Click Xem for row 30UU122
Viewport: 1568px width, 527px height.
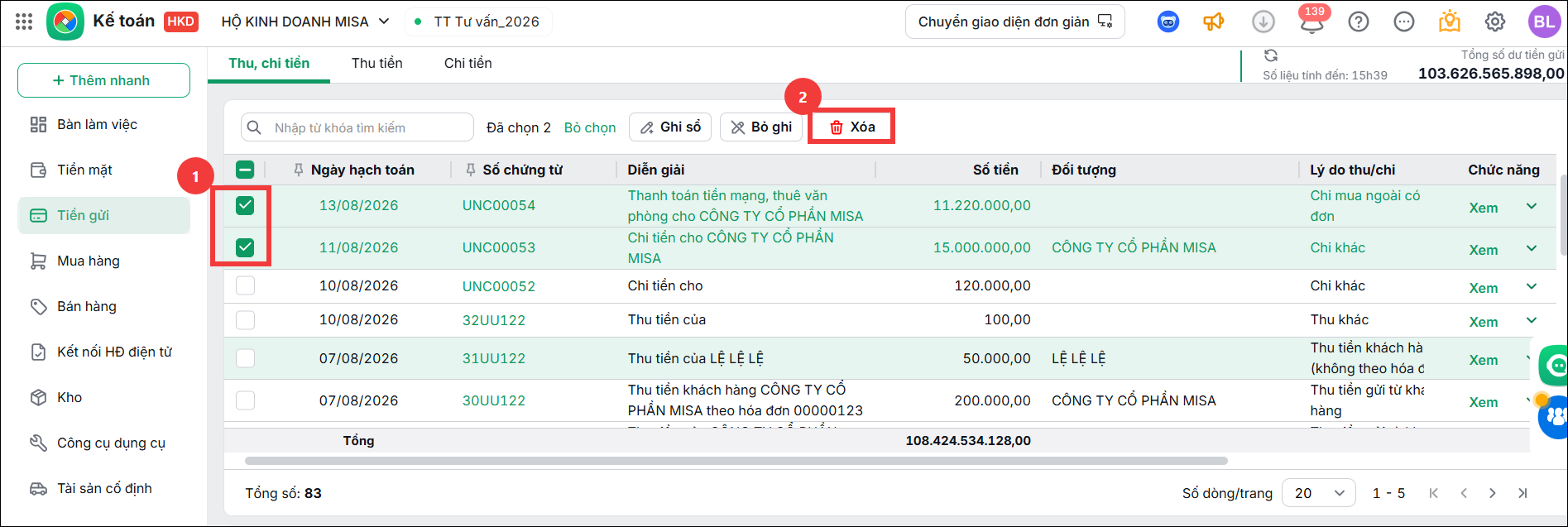[x=1484, y=402]
